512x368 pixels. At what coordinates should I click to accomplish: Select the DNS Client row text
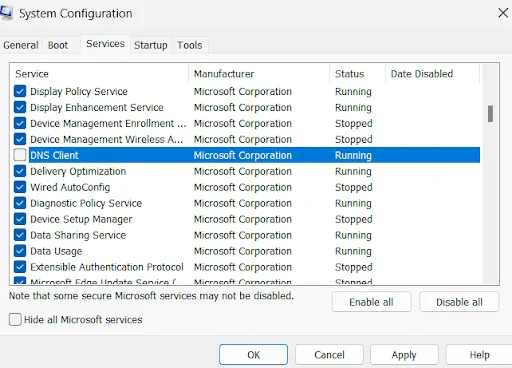click(54, 155)
